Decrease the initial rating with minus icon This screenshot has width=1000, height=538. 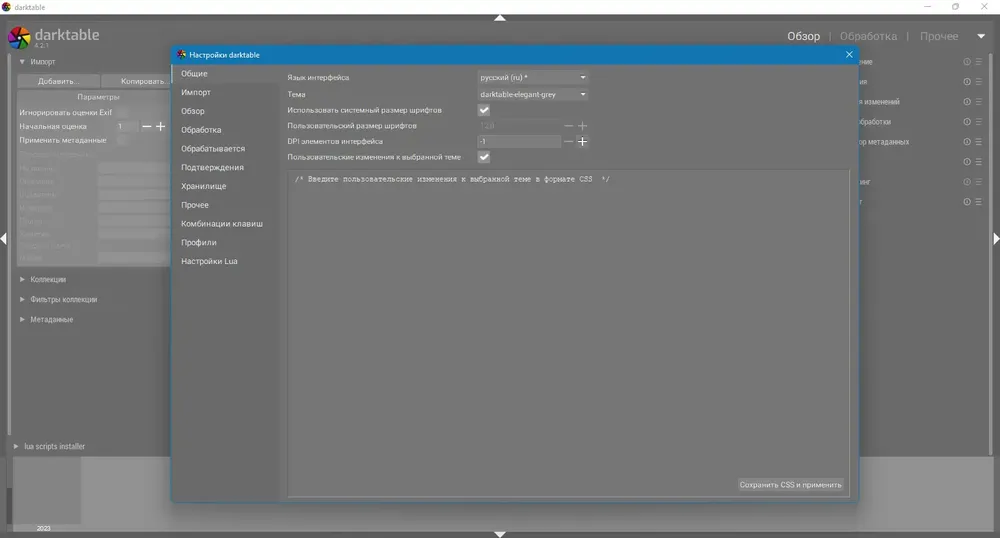click(147, 126)
